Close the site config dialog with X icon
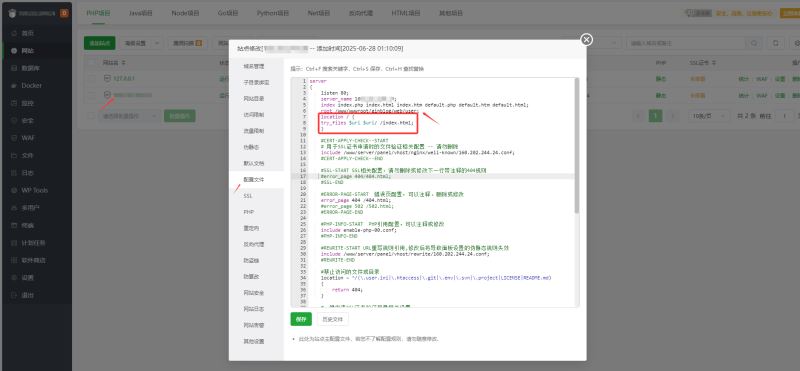 (587, 39)
